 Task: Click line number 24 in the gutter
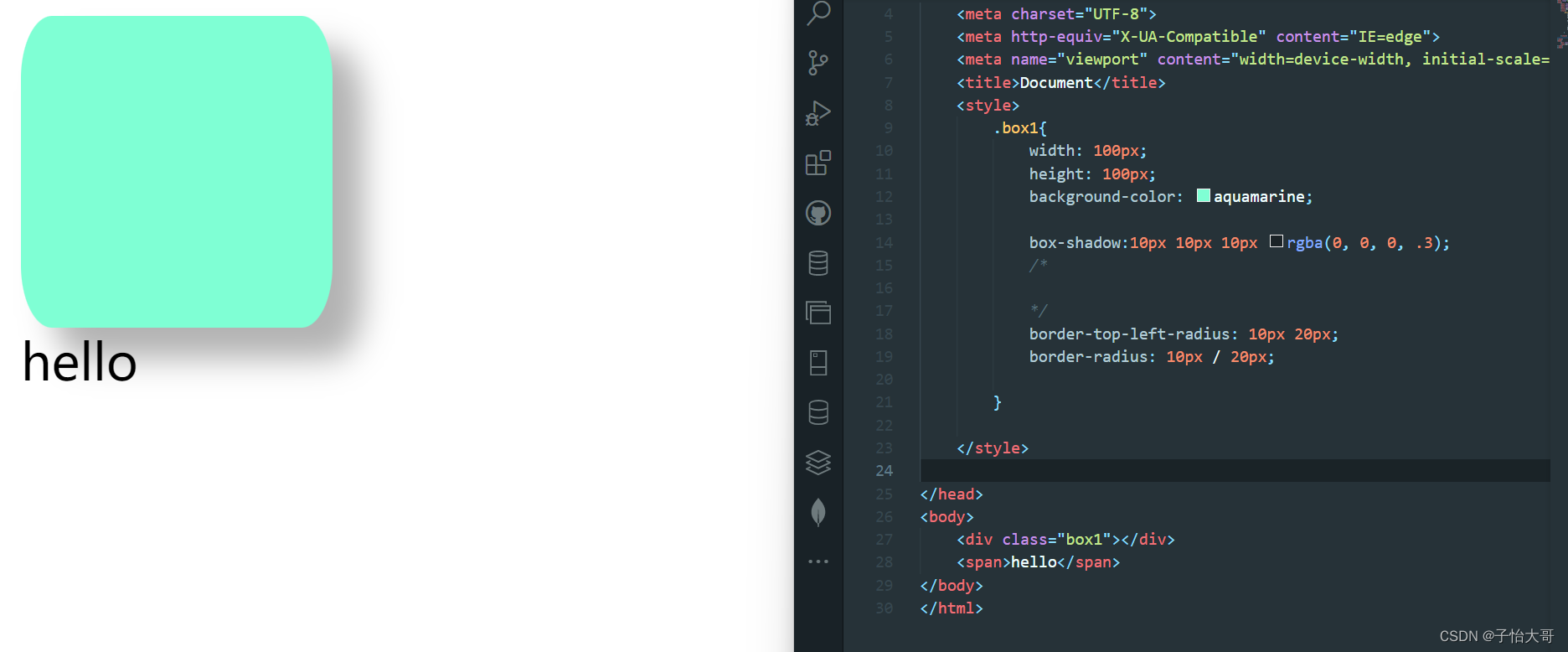point(885,471)
